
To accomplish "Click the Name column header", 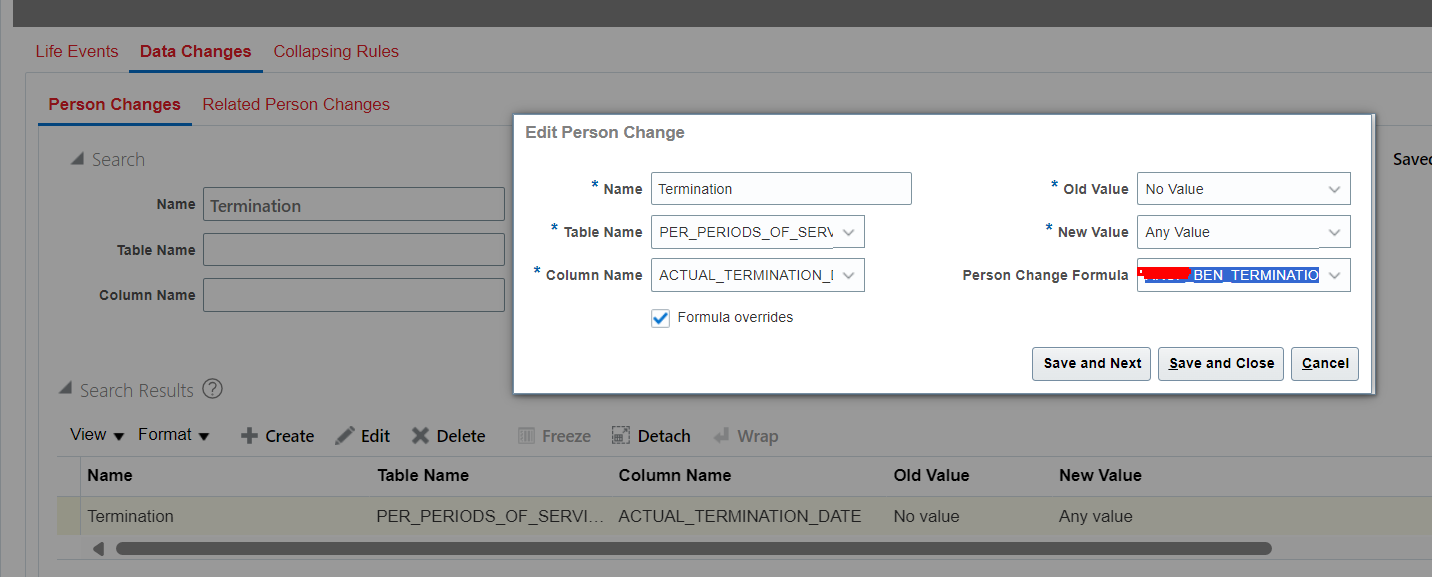I will coord(110,475).
